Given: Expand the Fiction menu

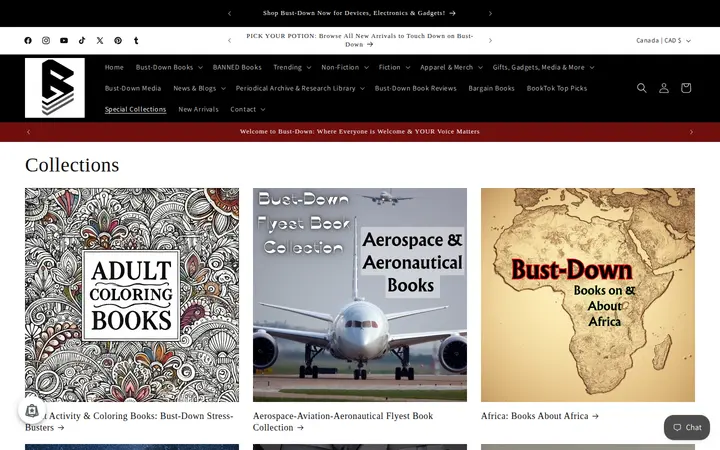Looking at the screenshot, I should [x=394, y=67].
